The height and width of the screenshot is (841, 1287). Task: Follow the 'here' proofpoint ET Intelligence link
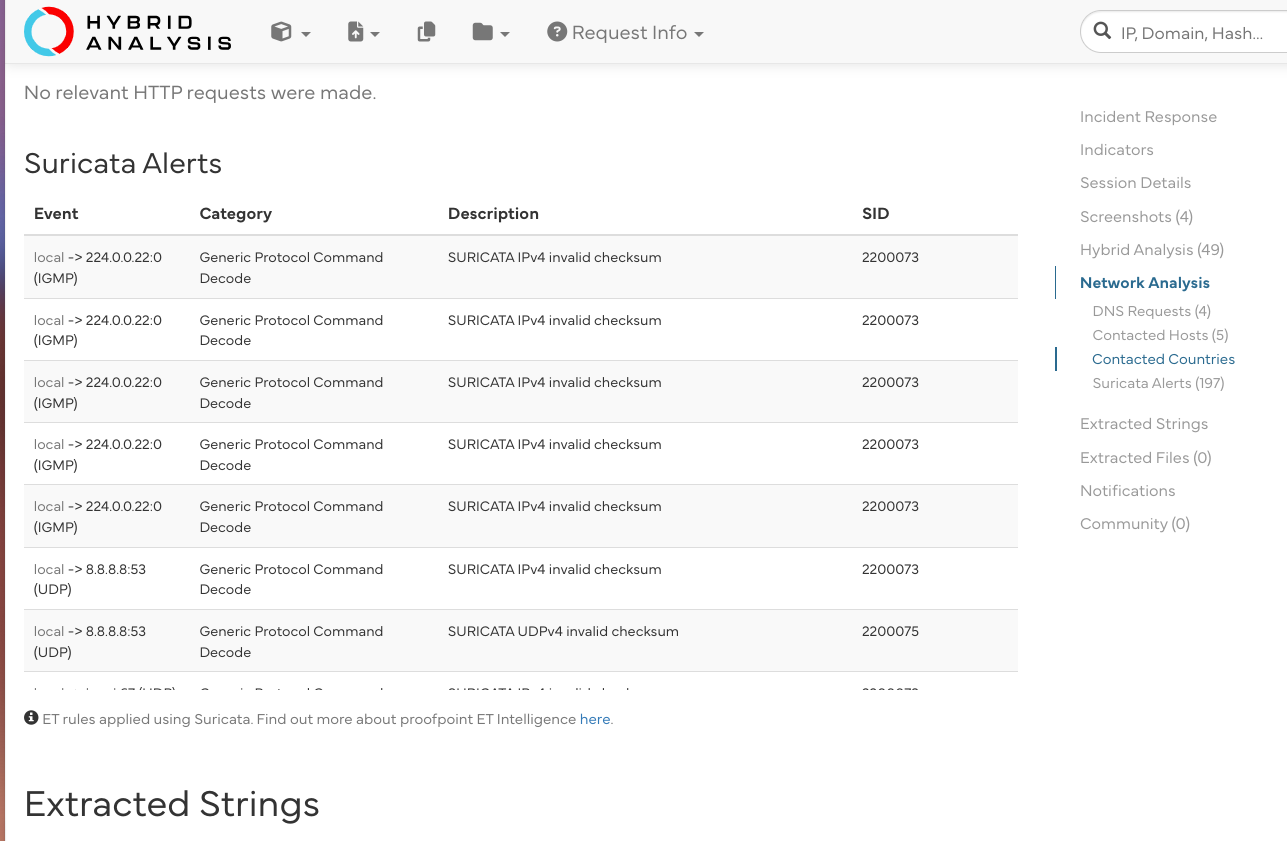click(x=595, y=719)
